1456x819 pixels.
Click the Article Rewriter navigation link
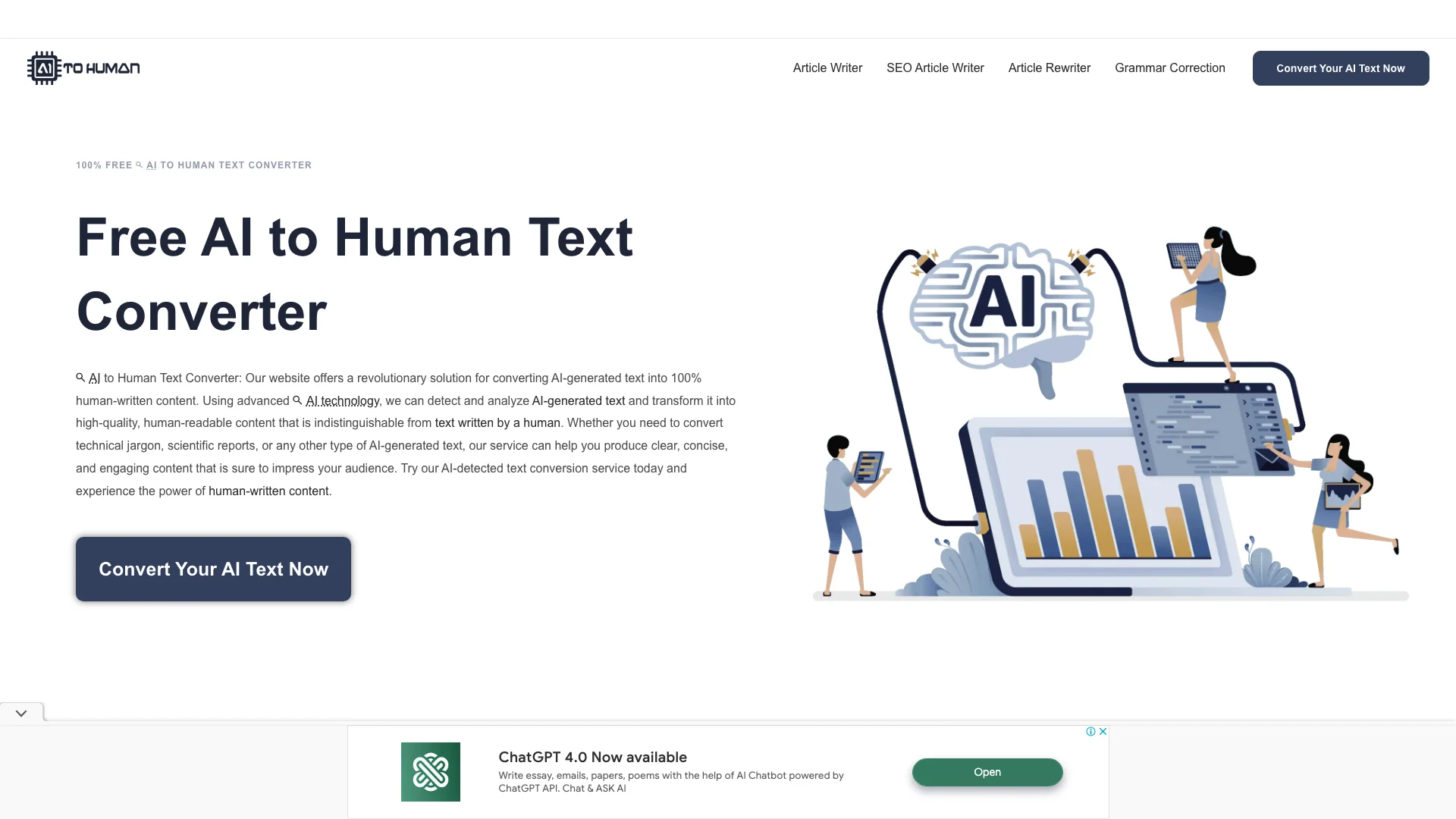pos(1049,68)
